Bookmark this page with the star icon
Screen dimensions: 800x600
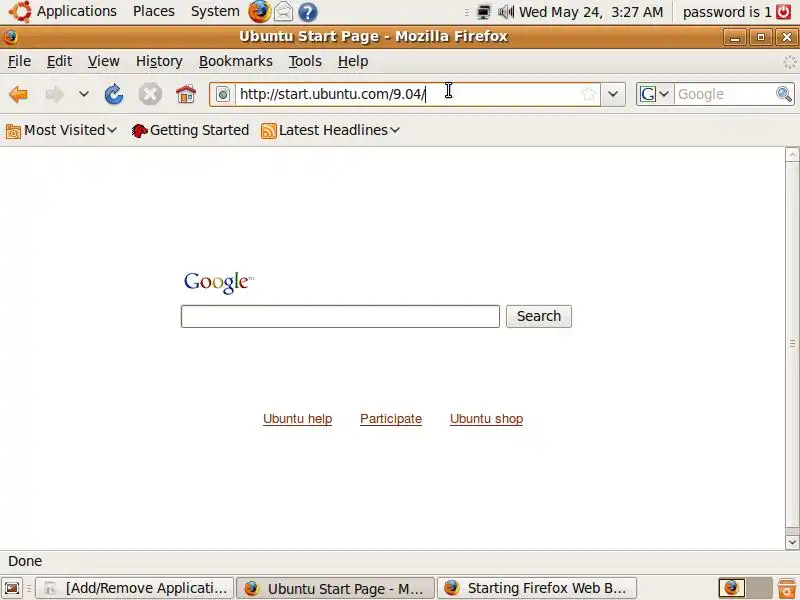588,94
